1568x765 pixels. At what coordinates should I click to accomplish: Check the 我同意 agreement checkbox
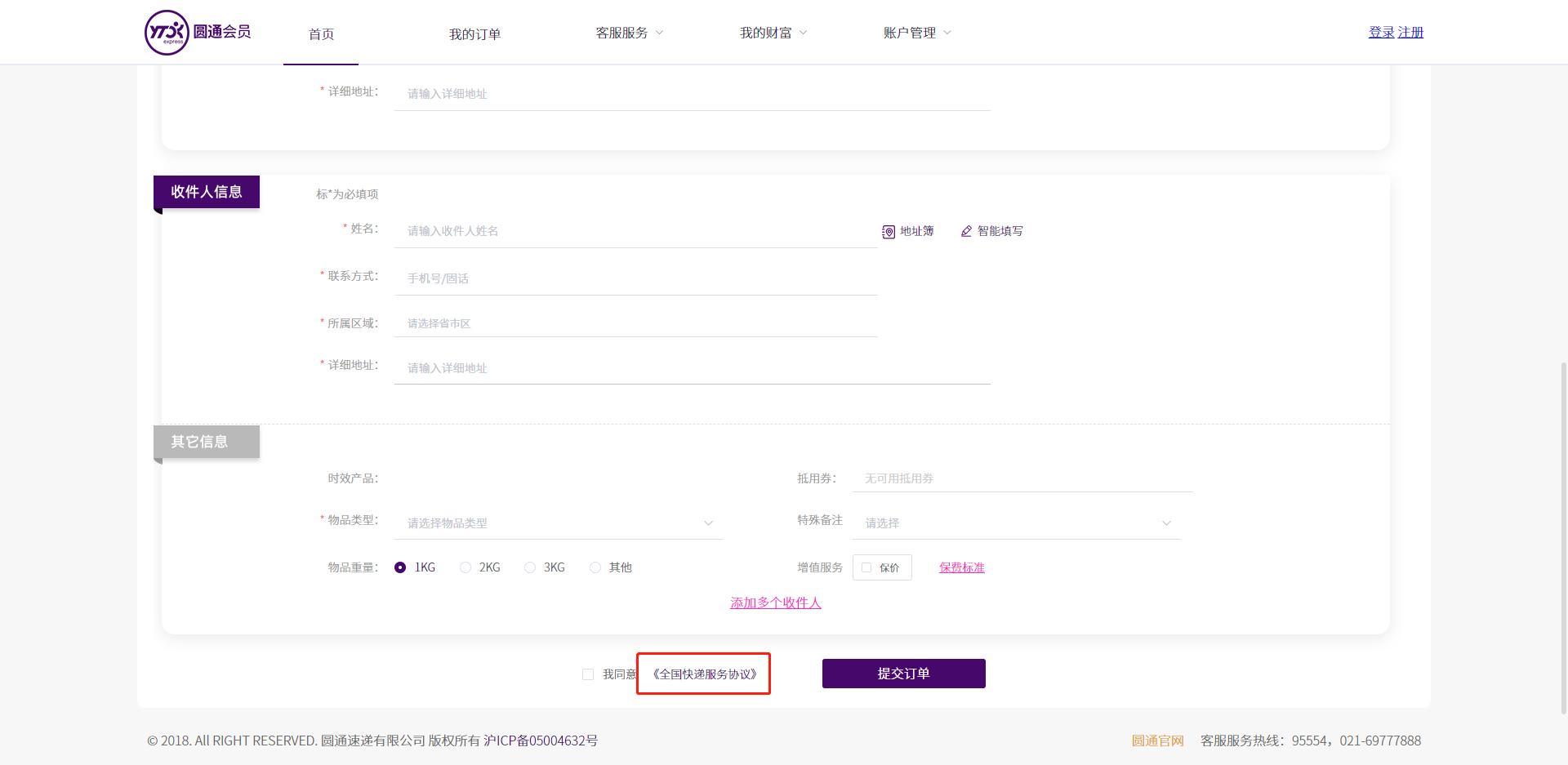pos(588,674)
